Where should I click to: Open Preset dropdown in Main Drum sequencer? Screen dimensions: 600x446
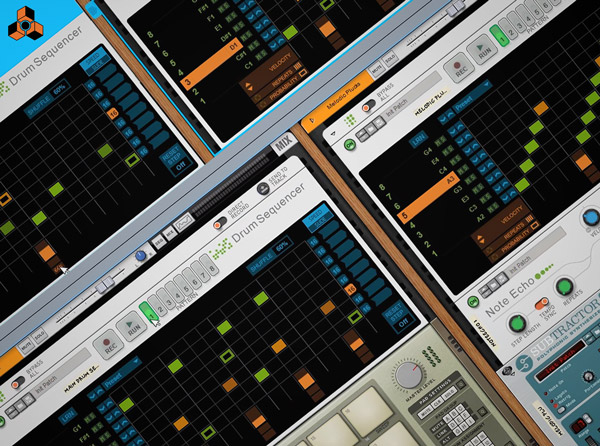pos(121,374)
